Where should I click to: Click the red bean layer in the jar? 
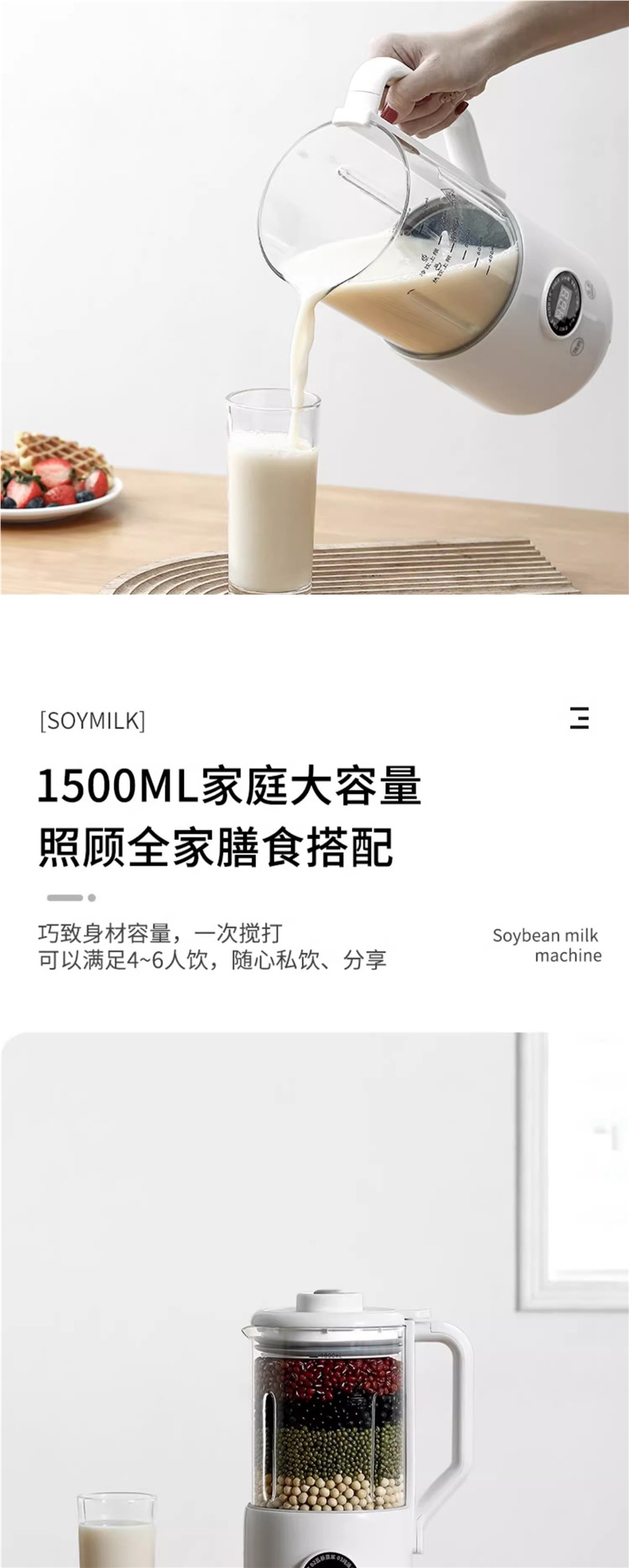click(327, 1379)
